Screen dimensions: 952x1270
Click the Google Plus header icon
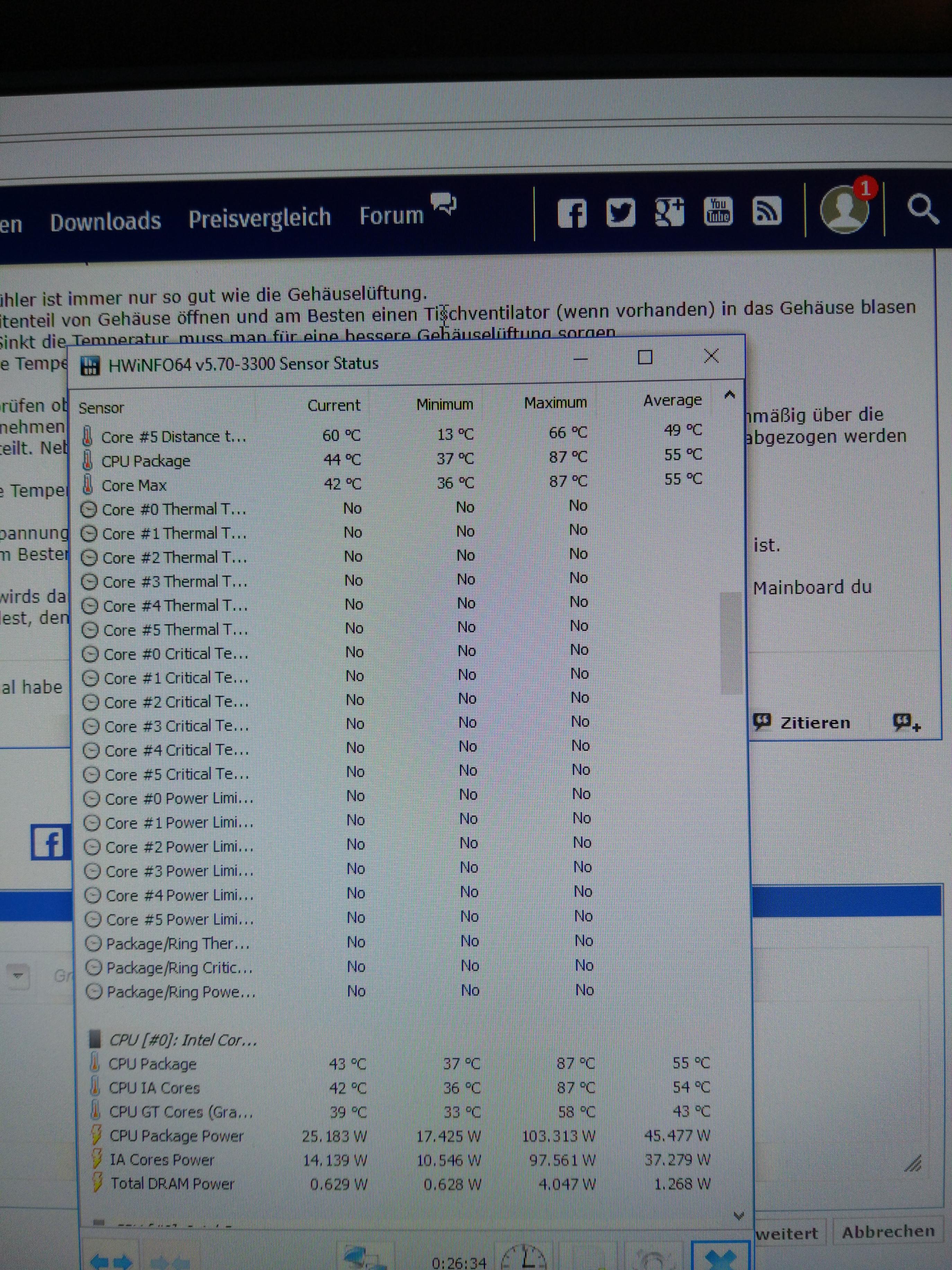[x=669, y=212]
